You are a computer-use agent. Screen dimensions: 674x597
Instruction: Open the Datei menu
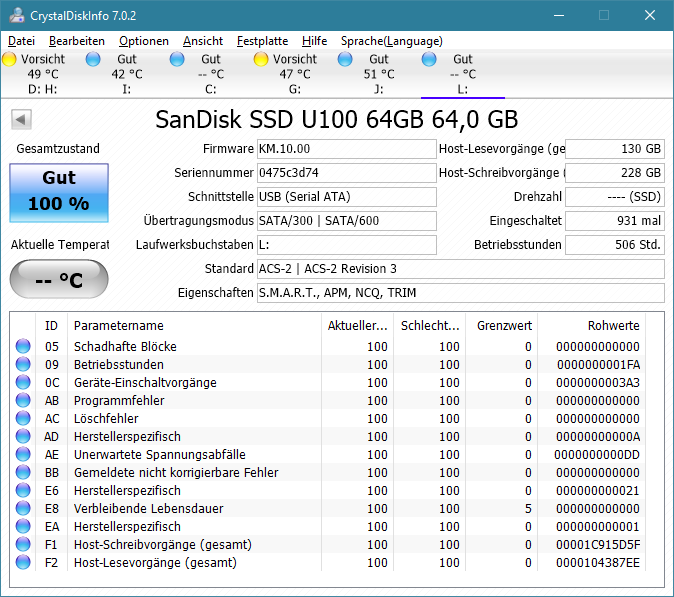[21, 41]
